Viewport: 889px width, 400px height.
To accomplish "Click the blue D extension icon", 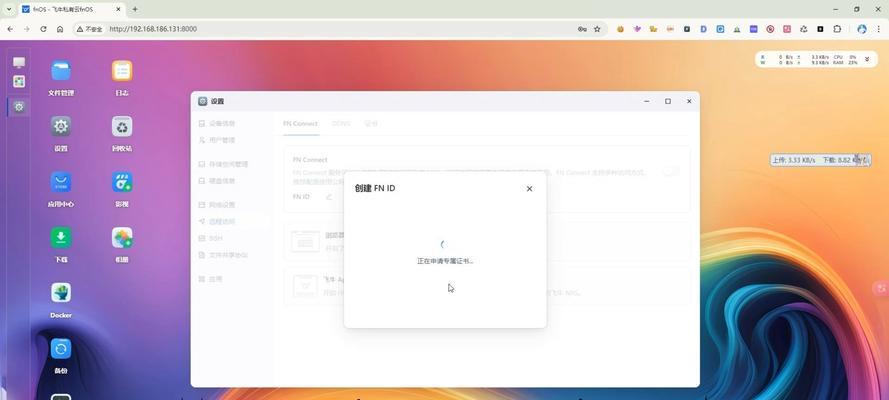I will pyautogui.click(x=704, y=29).
